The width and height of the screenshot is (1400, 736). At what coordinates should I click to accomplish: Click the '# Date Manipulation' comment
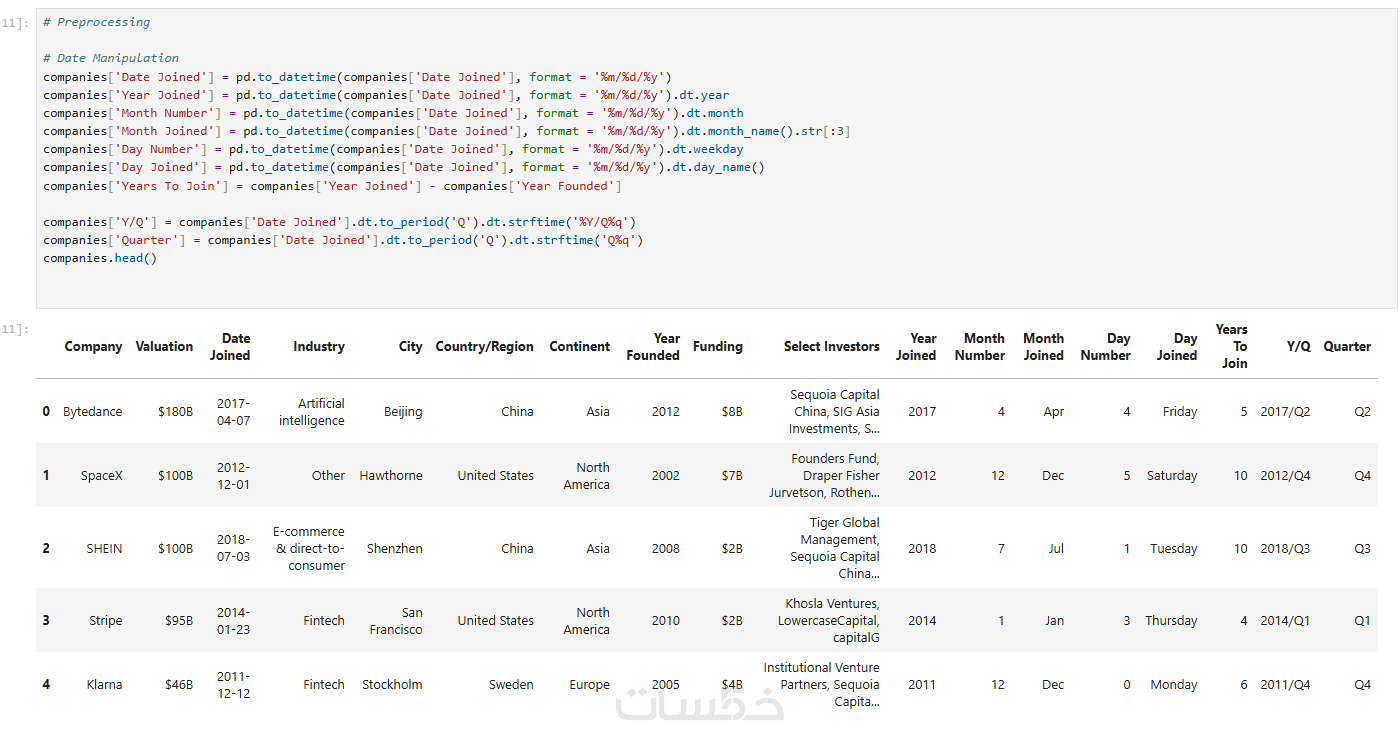111,58
